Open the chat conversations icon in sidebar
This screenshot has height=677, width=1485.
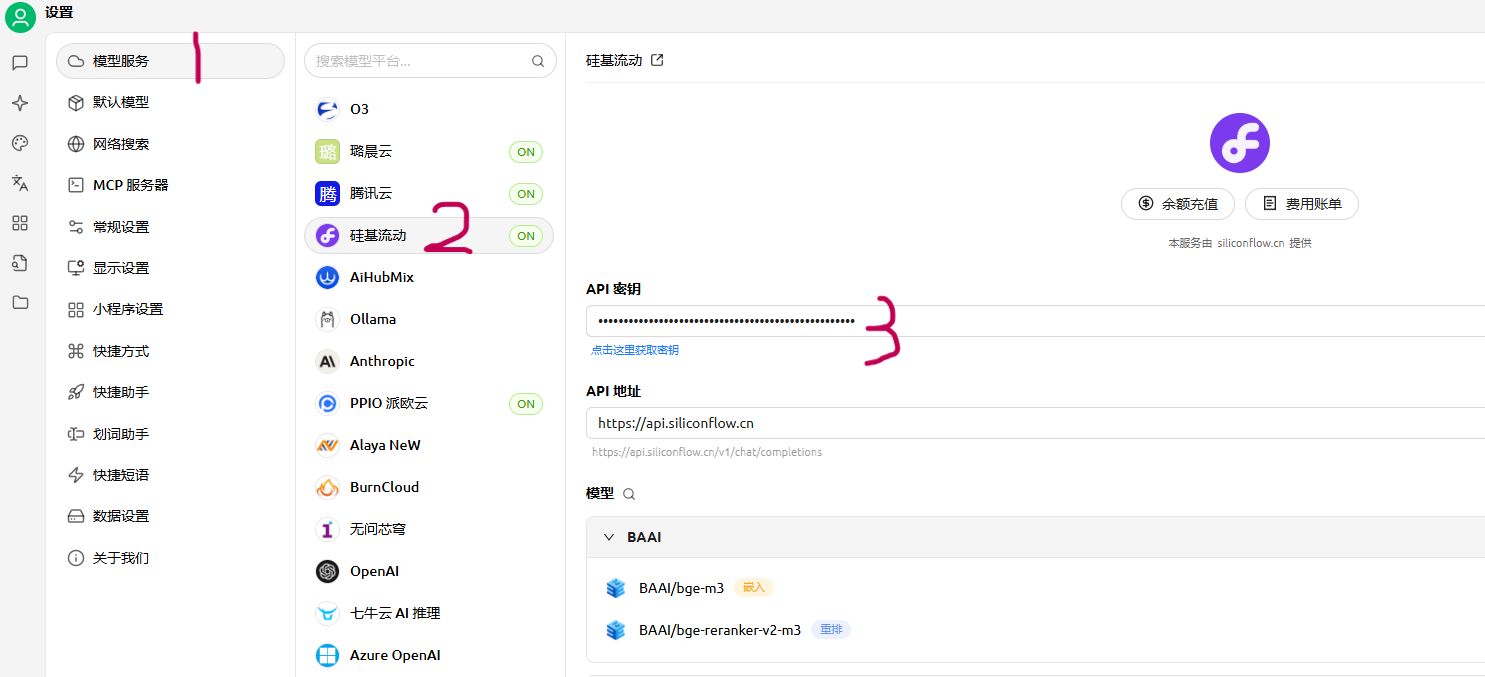pyautogui.click(x=20, y=62)
